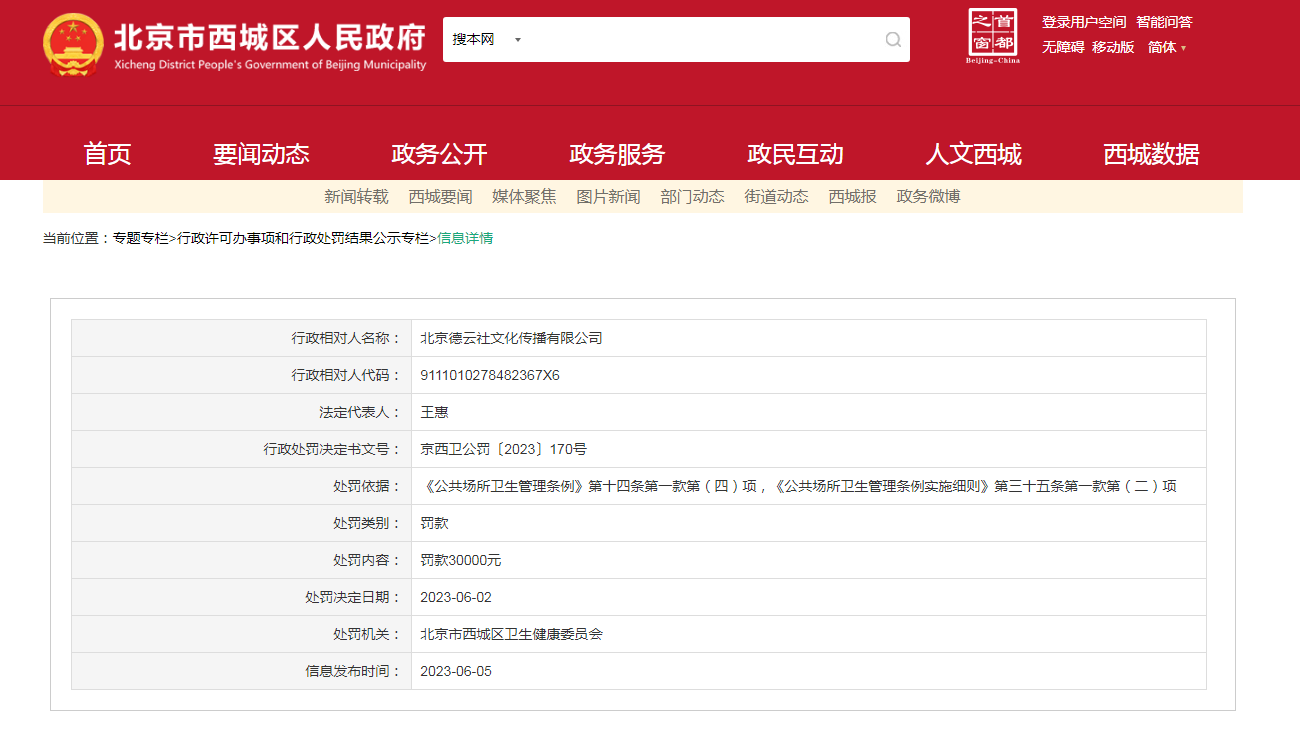Screen dimensions: 1300x739
Task: Open the 智能问答 link
Action: (x=1164, y=22)
